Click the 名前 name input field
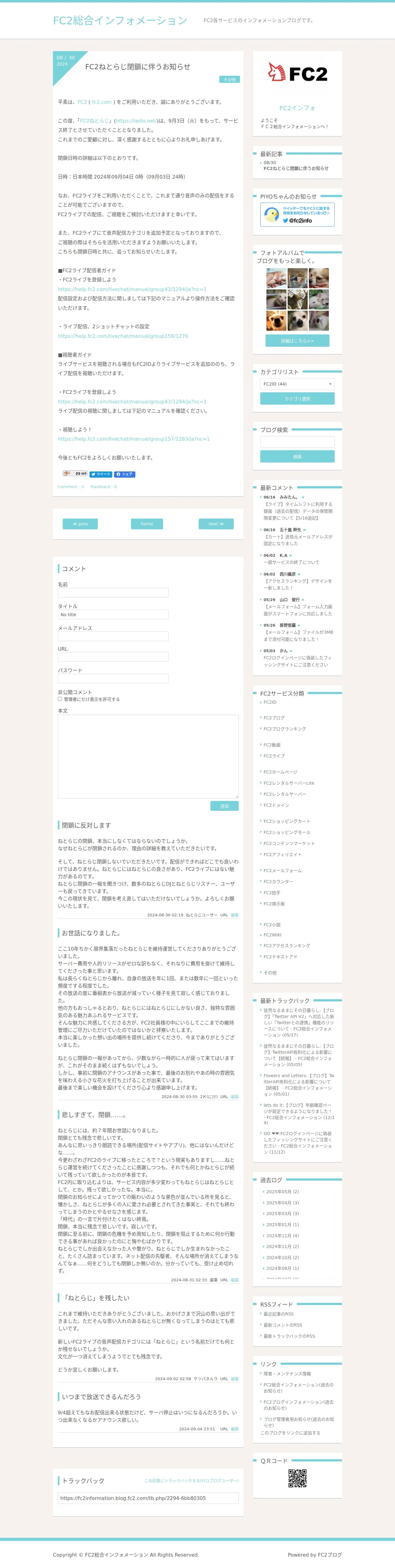The width and height of the screenshot is (395, 1568). click(x=113, y=593)
